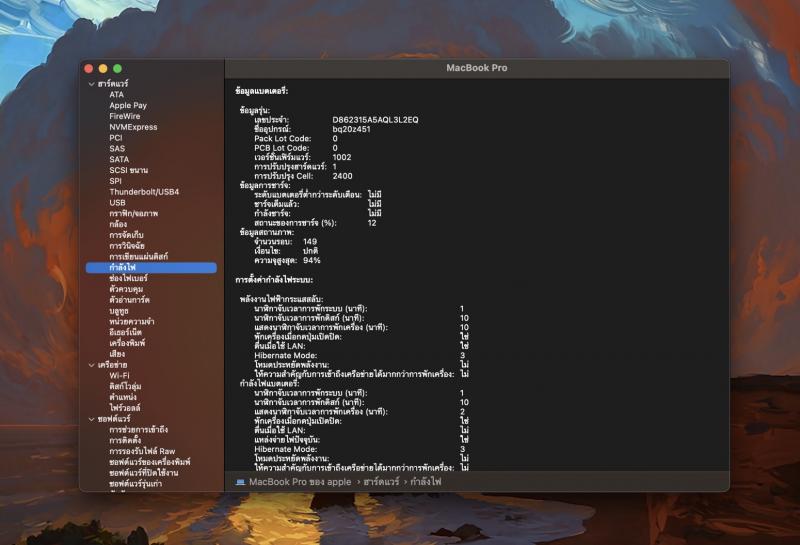Open the SCSI ขนาน entry

[x=129, y=170]
